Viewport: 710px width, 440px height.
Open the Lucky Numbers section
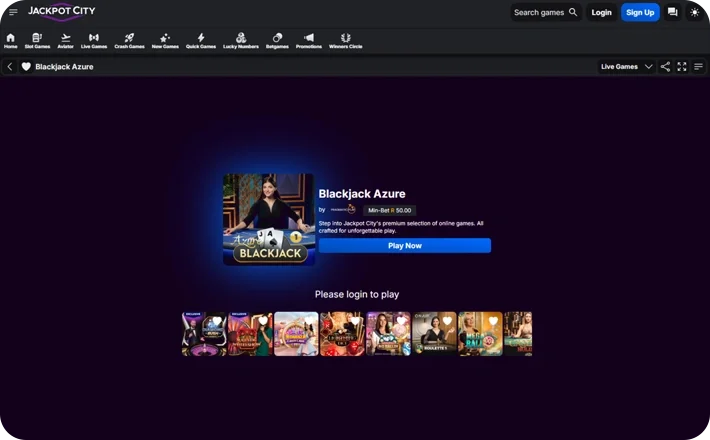coord(241,41)
